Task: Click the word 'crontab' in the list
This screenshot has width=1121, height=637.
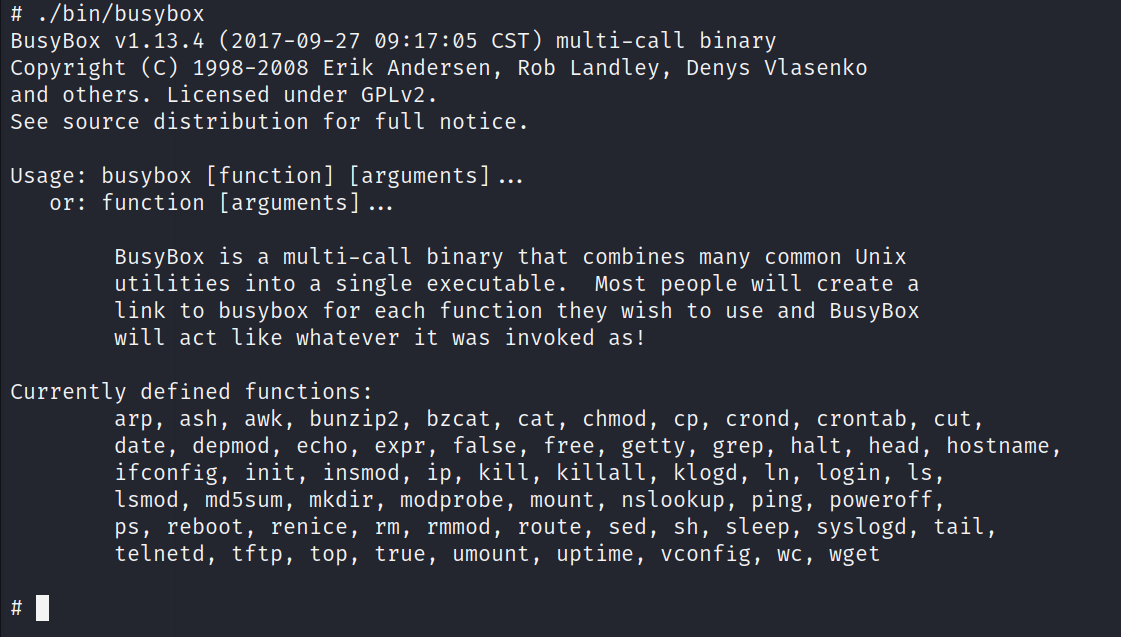Action: pos(861,419)
